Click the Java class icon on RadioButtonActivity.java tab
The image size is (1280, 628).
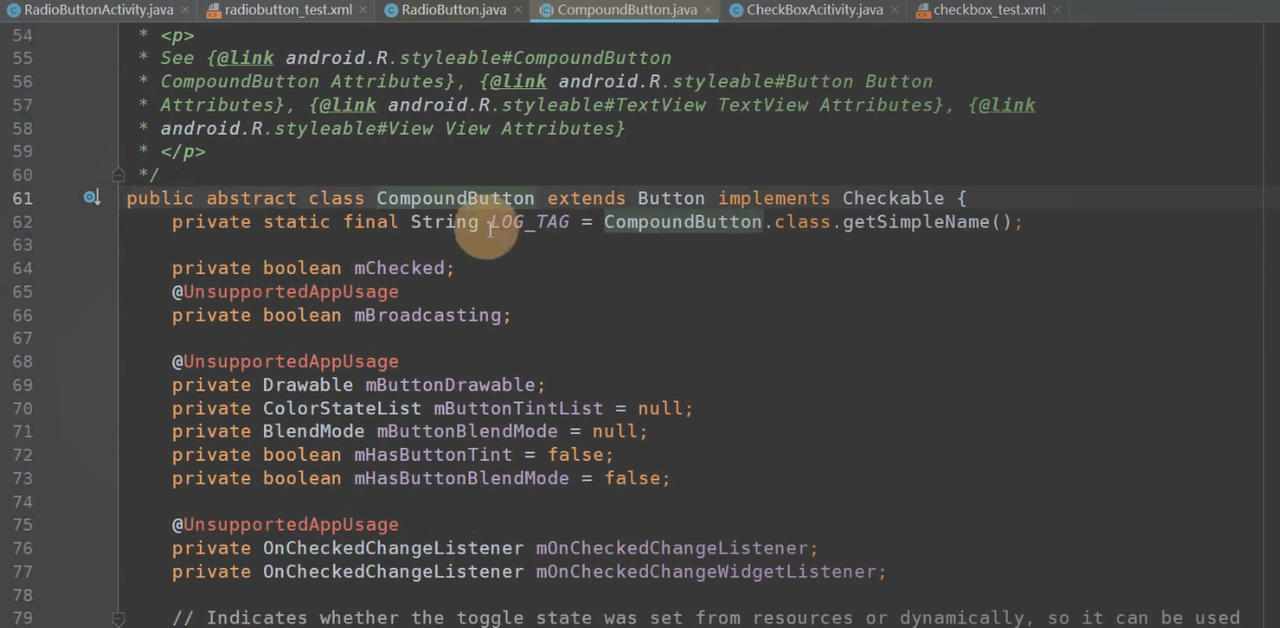tap(12, 10)
